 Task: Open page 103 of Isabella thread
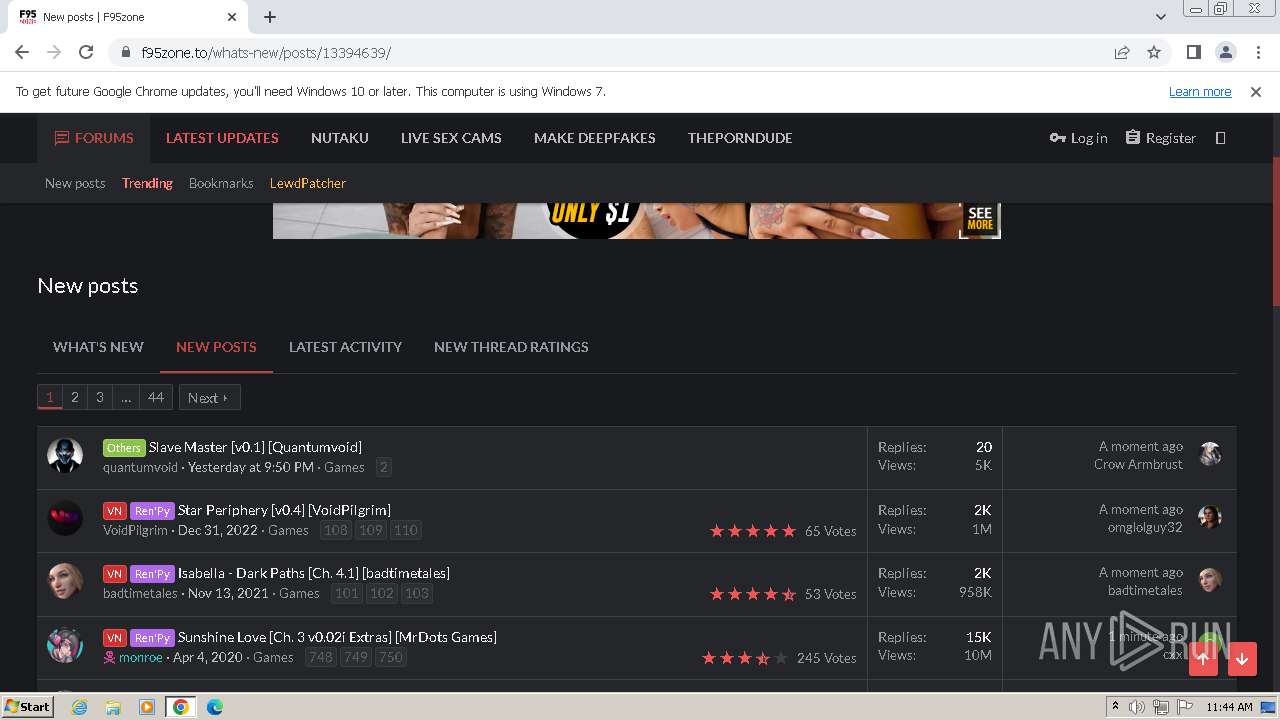click(417, 593)
